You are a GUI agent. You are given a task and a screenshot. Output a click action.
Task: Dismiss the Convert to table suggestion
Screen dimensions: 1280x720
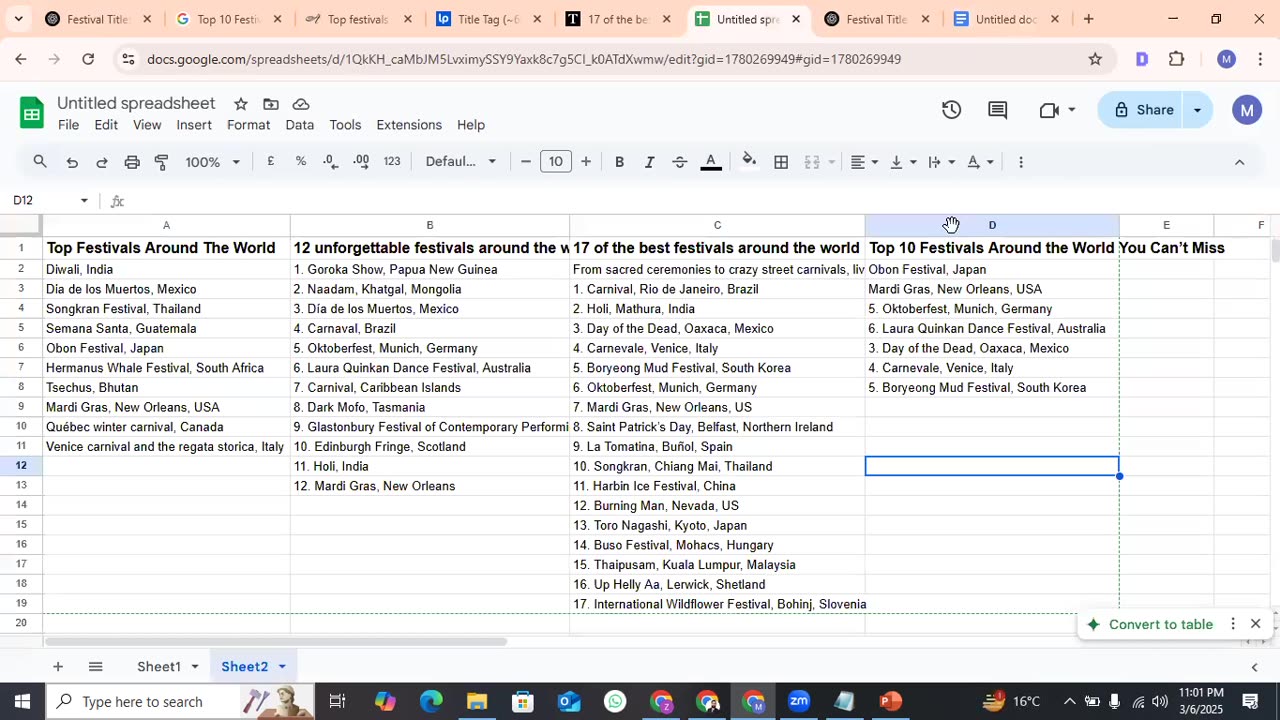pyautogui.click(x=1256, y=624)
